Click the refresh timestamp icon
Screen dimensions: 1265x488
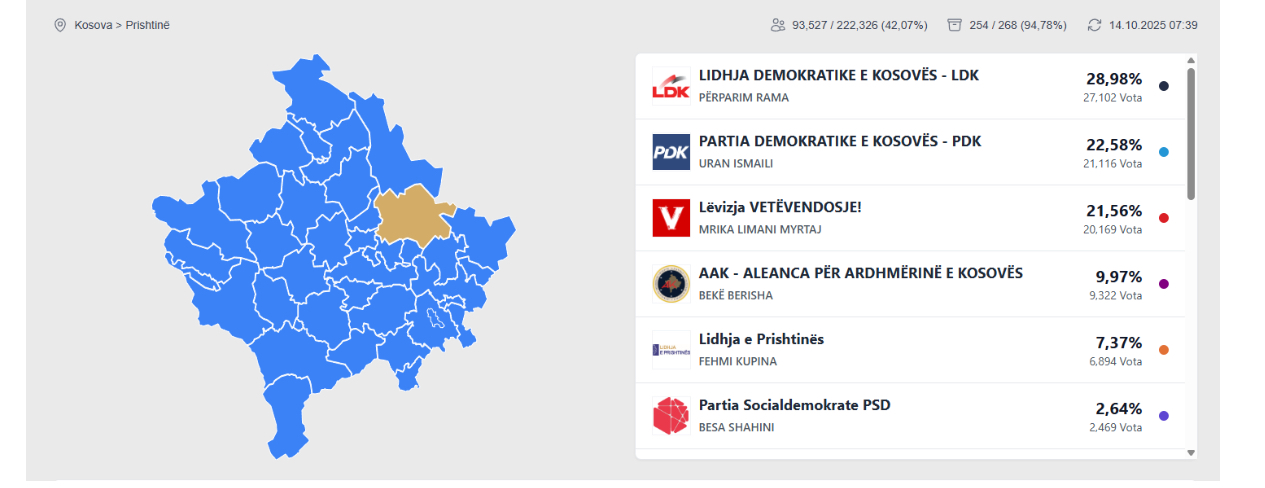click(x=1094, y=25)
